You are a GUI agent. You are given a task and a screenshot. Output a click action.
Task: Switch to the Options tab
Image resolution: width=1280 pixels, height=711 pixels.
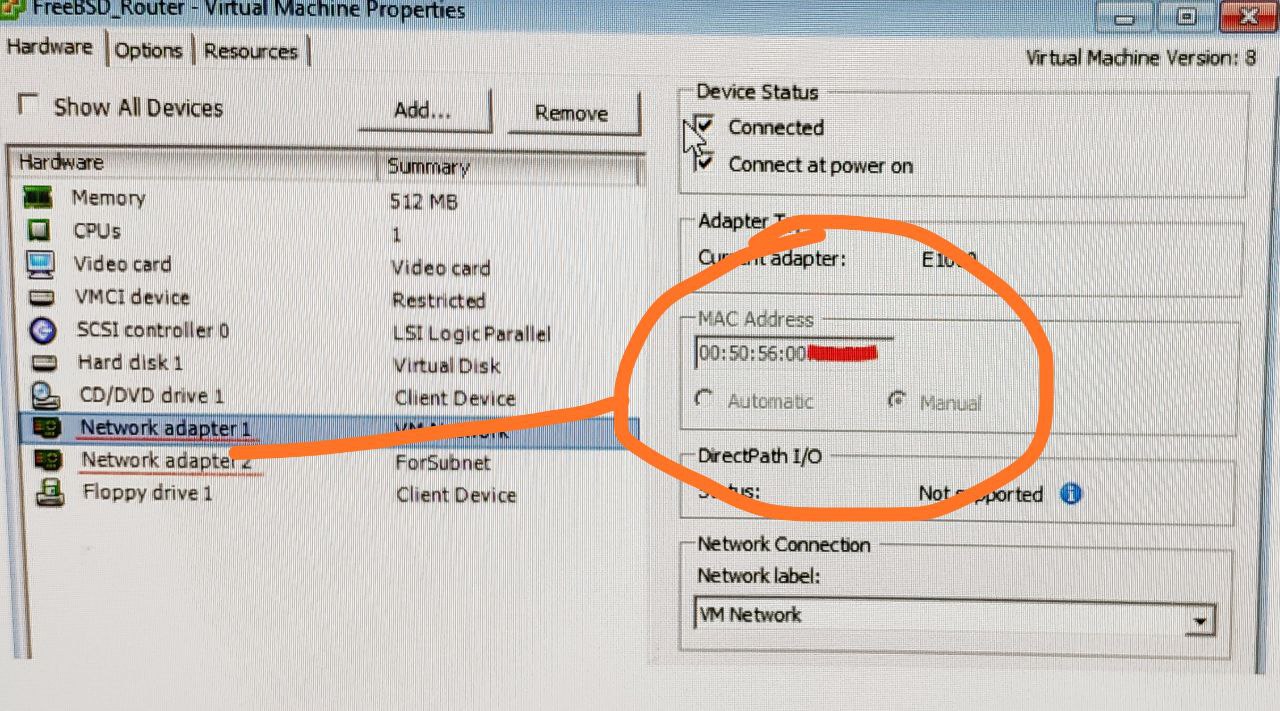coord(148,51)
